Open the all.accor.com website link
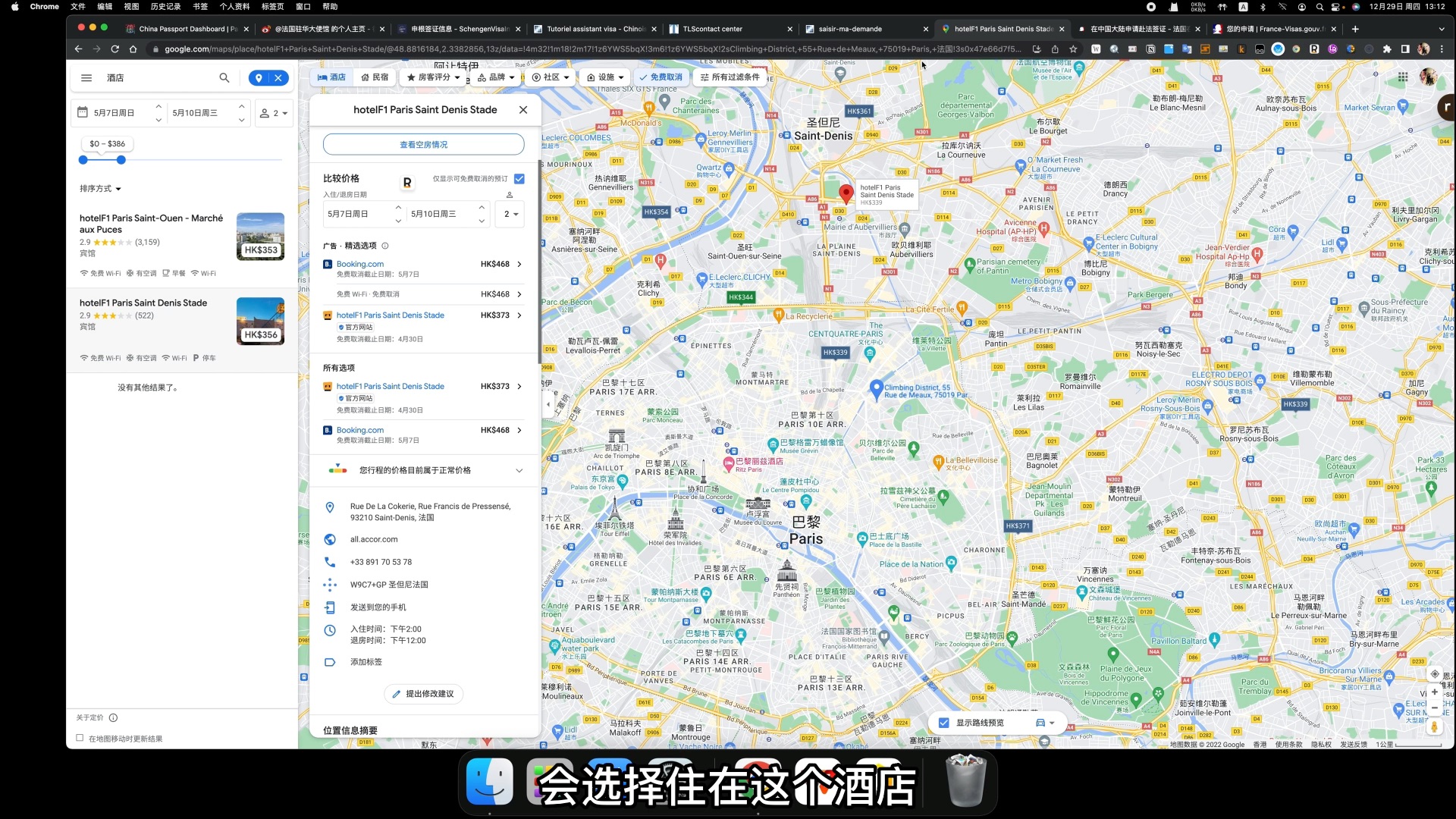1456x819 pixels. (374, 540)
